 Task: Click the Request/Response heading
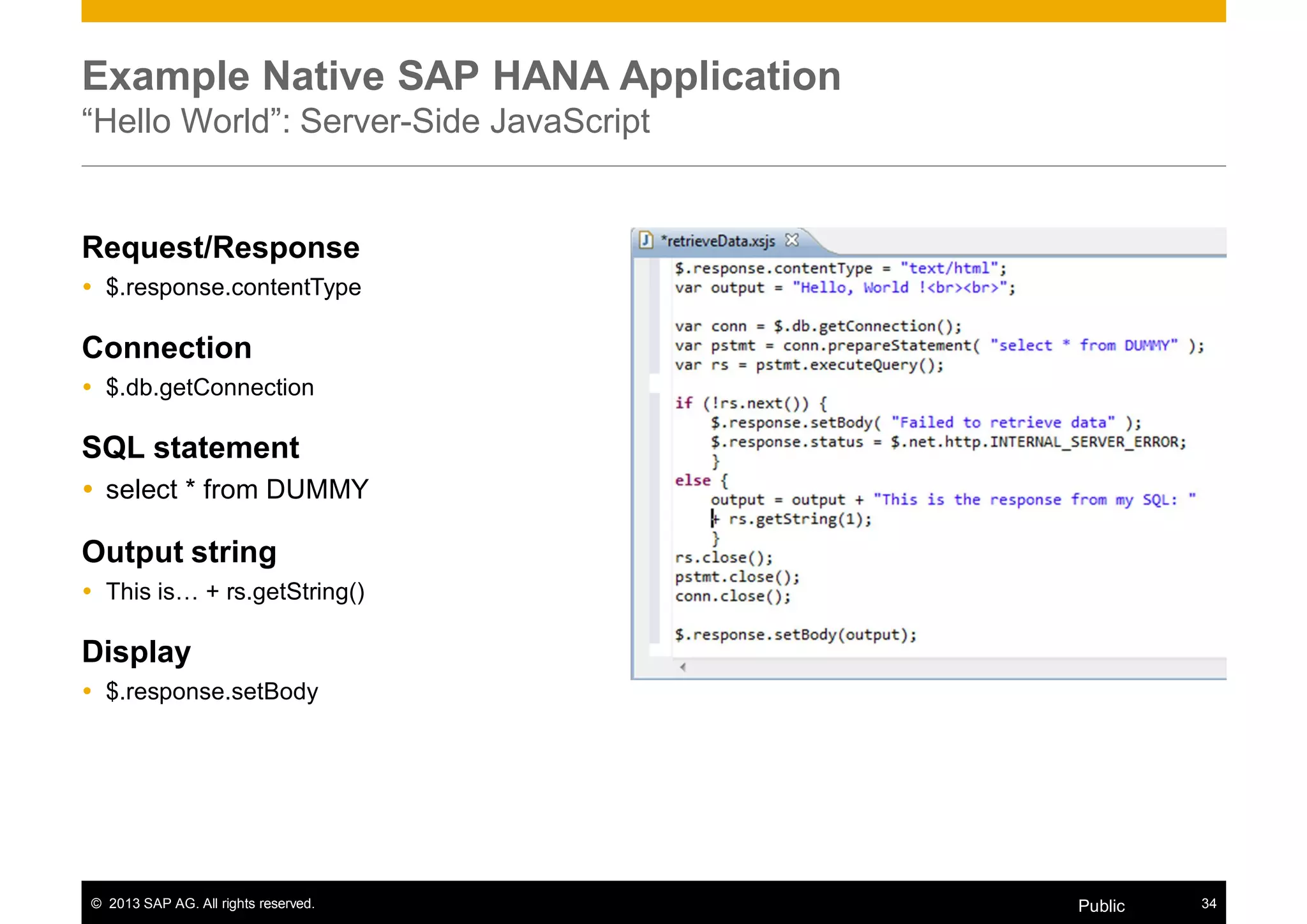click(x=221, y=248)
